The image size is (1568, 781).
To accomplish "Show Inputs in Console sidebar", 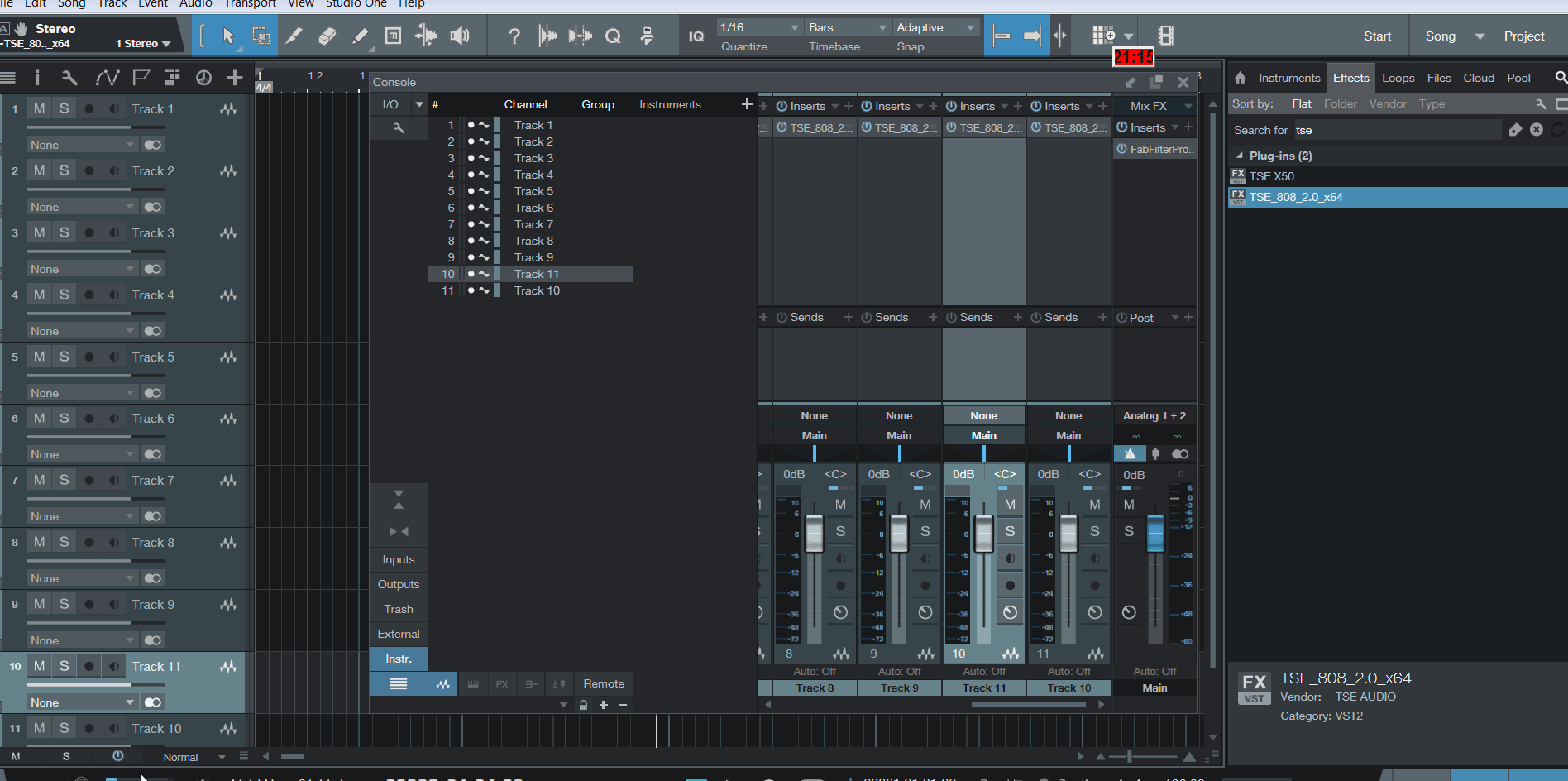I will click(x=399, y=559).
